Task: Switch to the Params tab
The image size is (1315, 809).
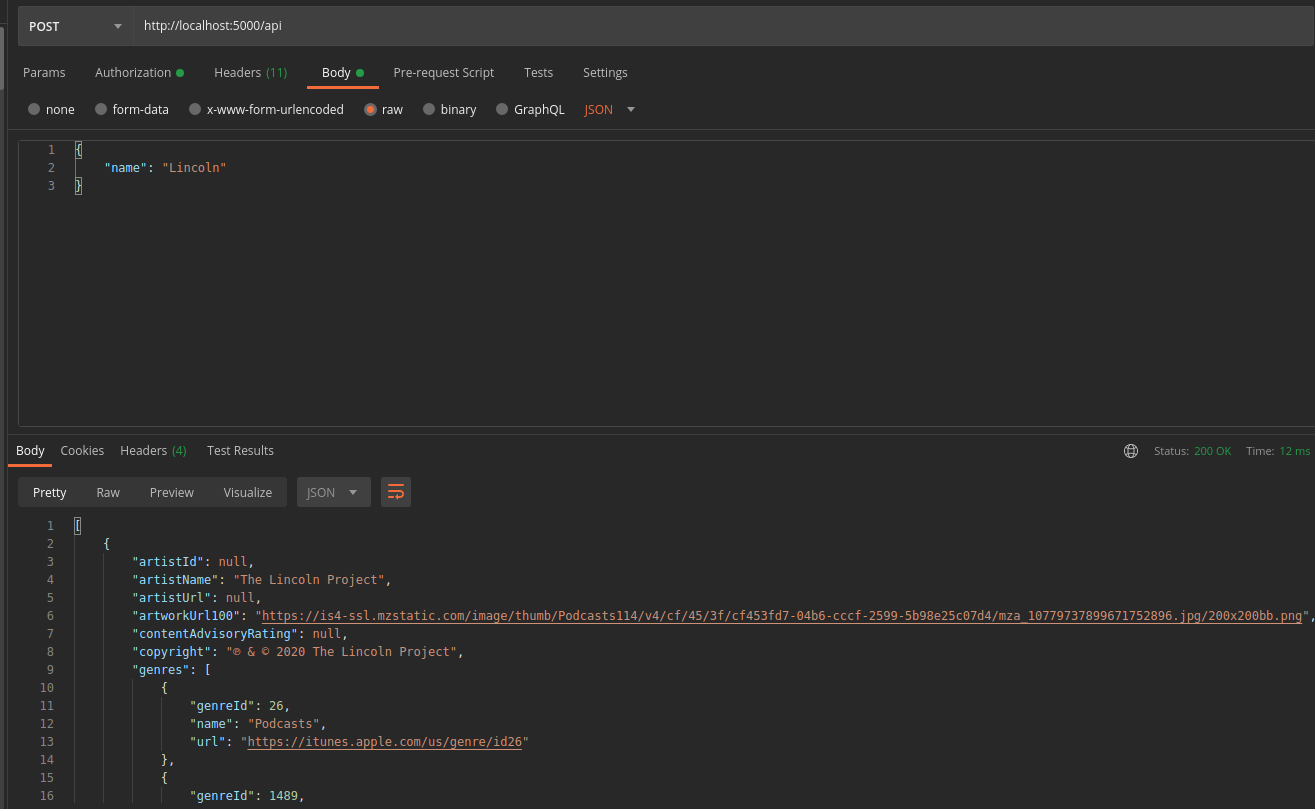Action: (44, 72)
